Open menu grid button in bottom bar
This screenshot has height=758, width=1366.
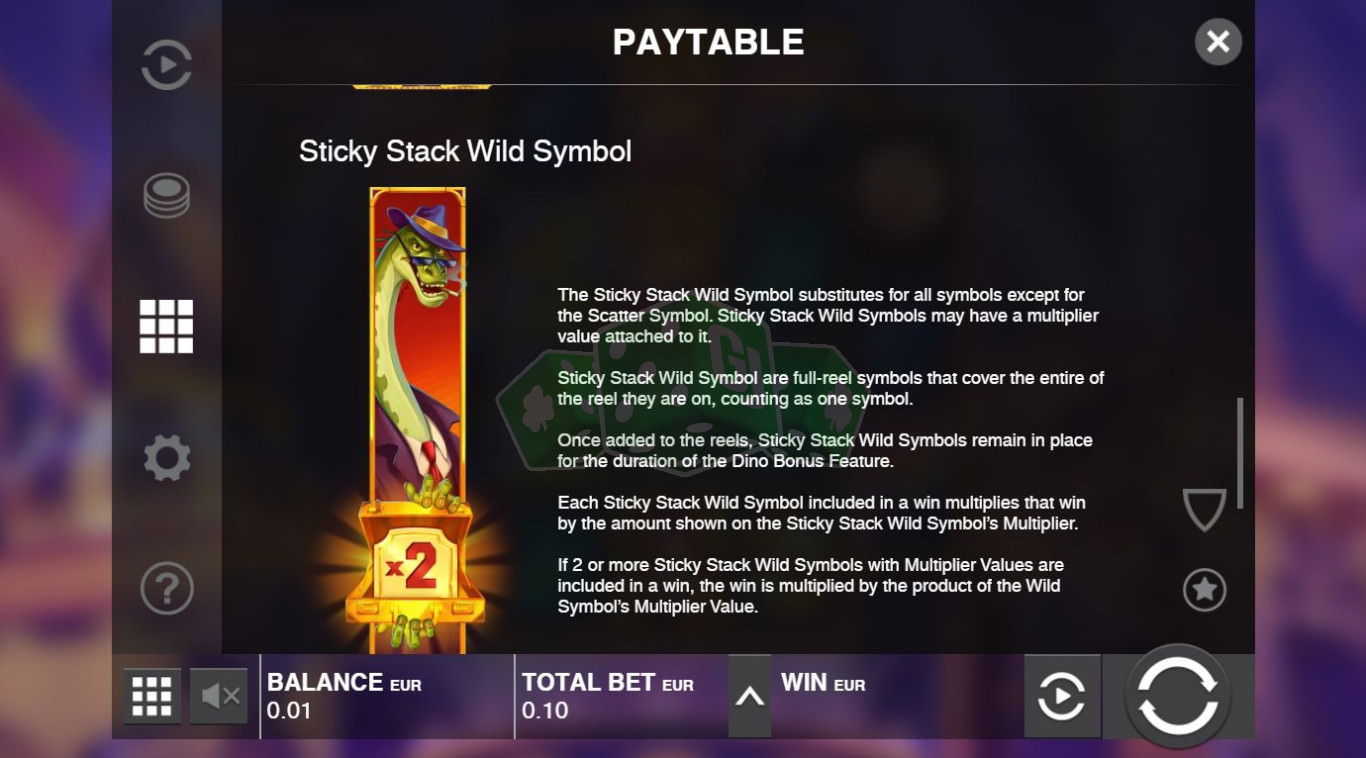pos(152,696)
